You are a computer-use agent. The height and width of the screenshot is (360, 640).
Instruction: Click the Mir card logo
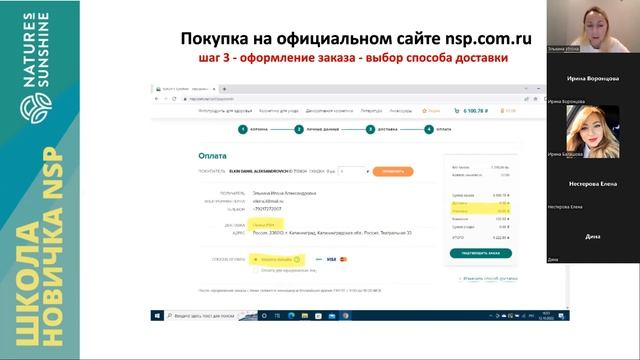pos(319,260)
